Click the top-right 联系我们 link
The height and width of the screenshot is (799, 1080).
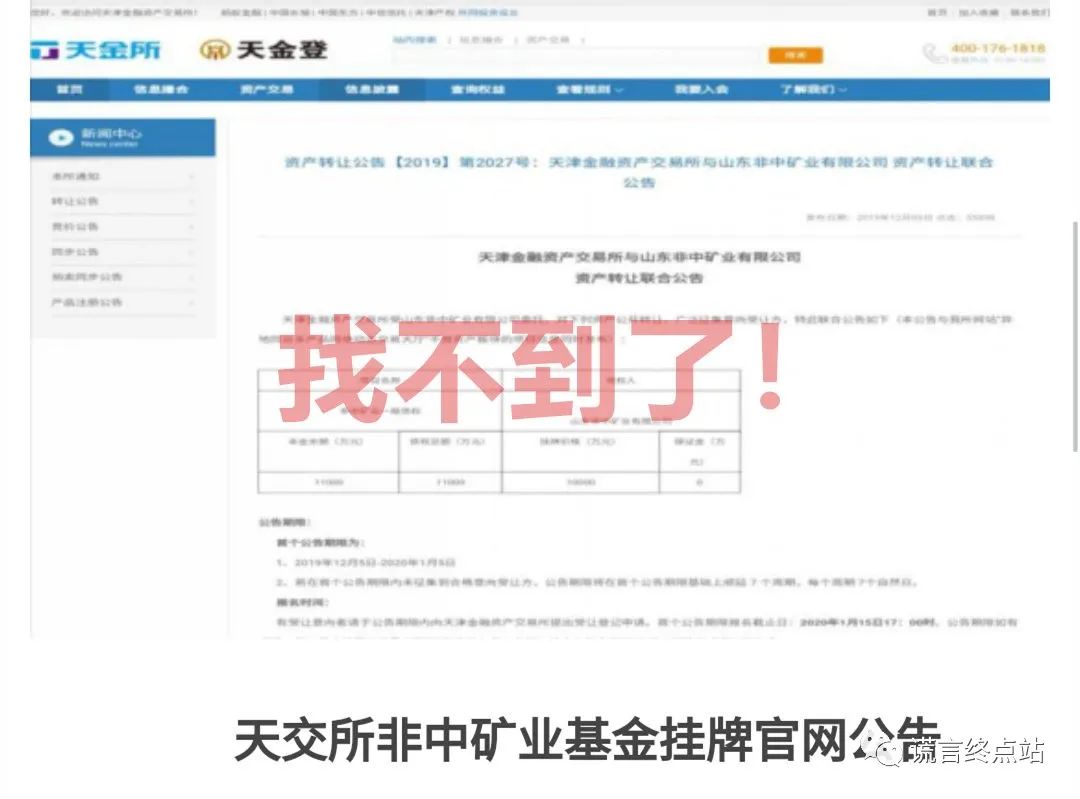point(1029,12)
